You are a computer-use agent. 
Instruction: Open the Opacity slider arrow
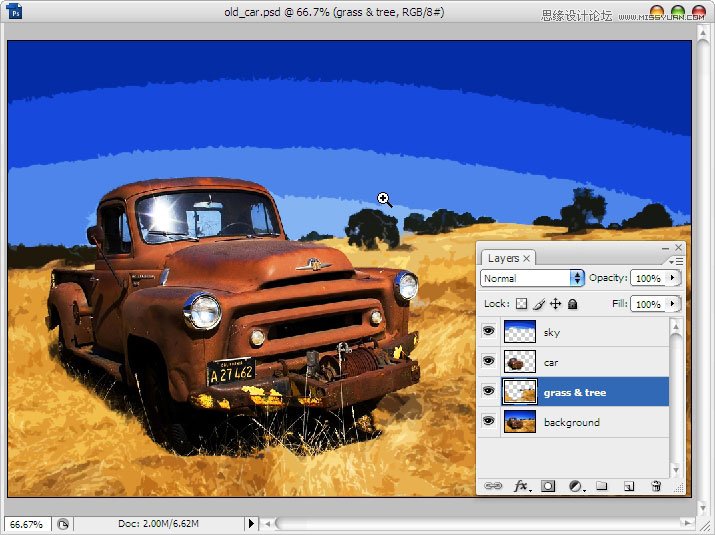673,277
